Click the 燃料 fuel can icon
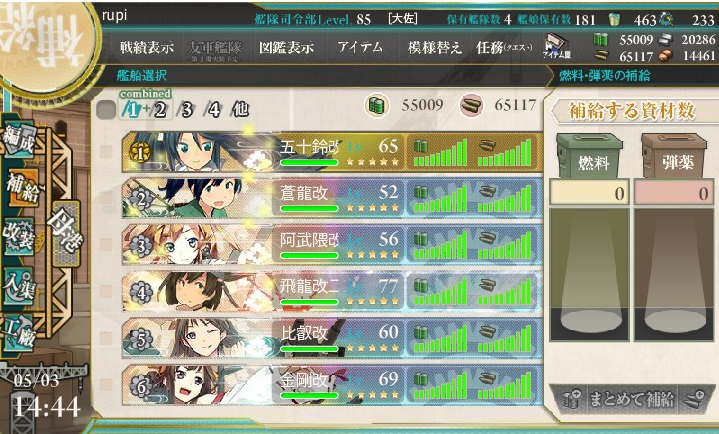This screenshot has width=719, height=434. coord(589,156)
